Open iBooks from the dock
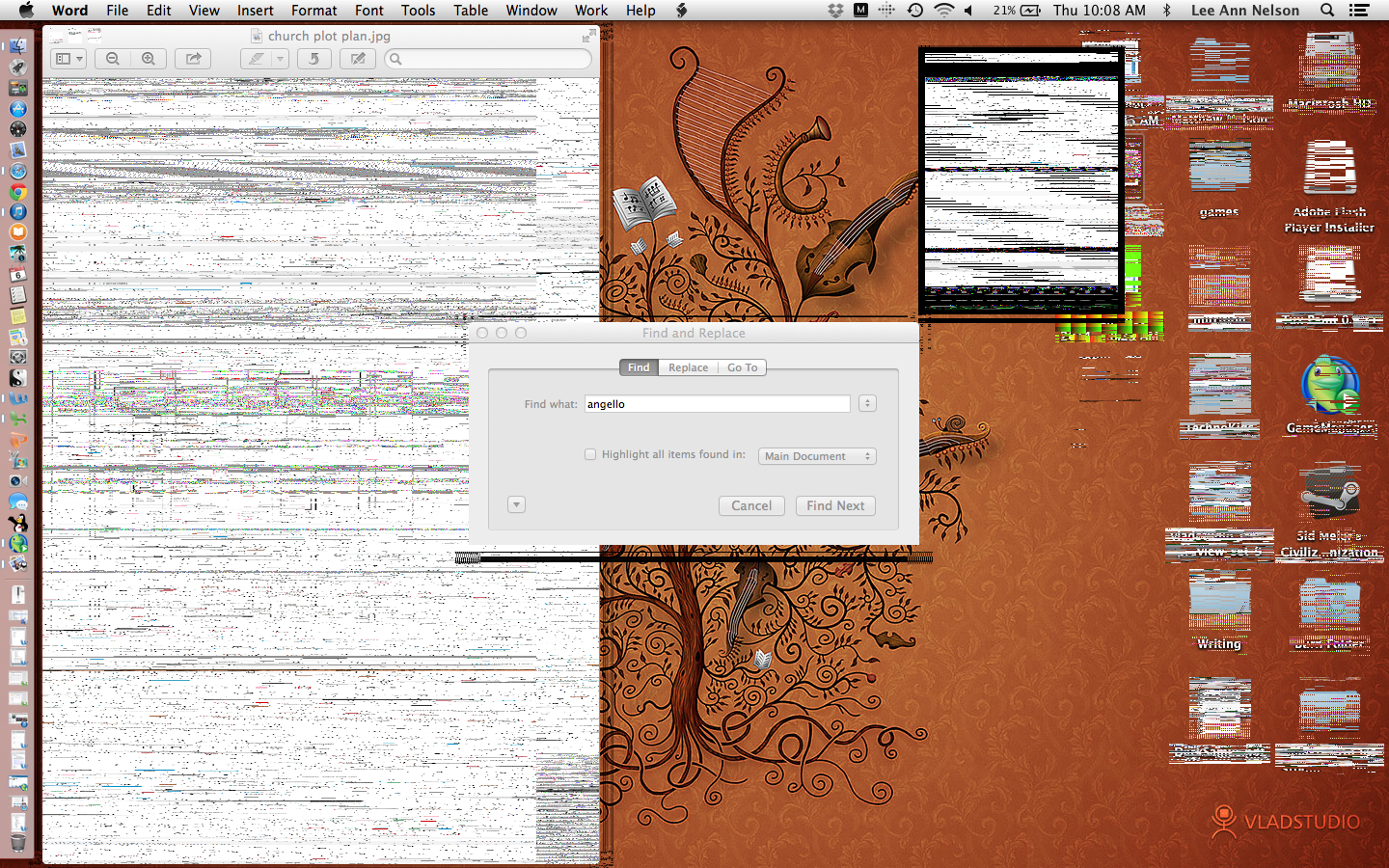Image resolution: width=1389 pixels, height=868 pixels. point(17,231)
